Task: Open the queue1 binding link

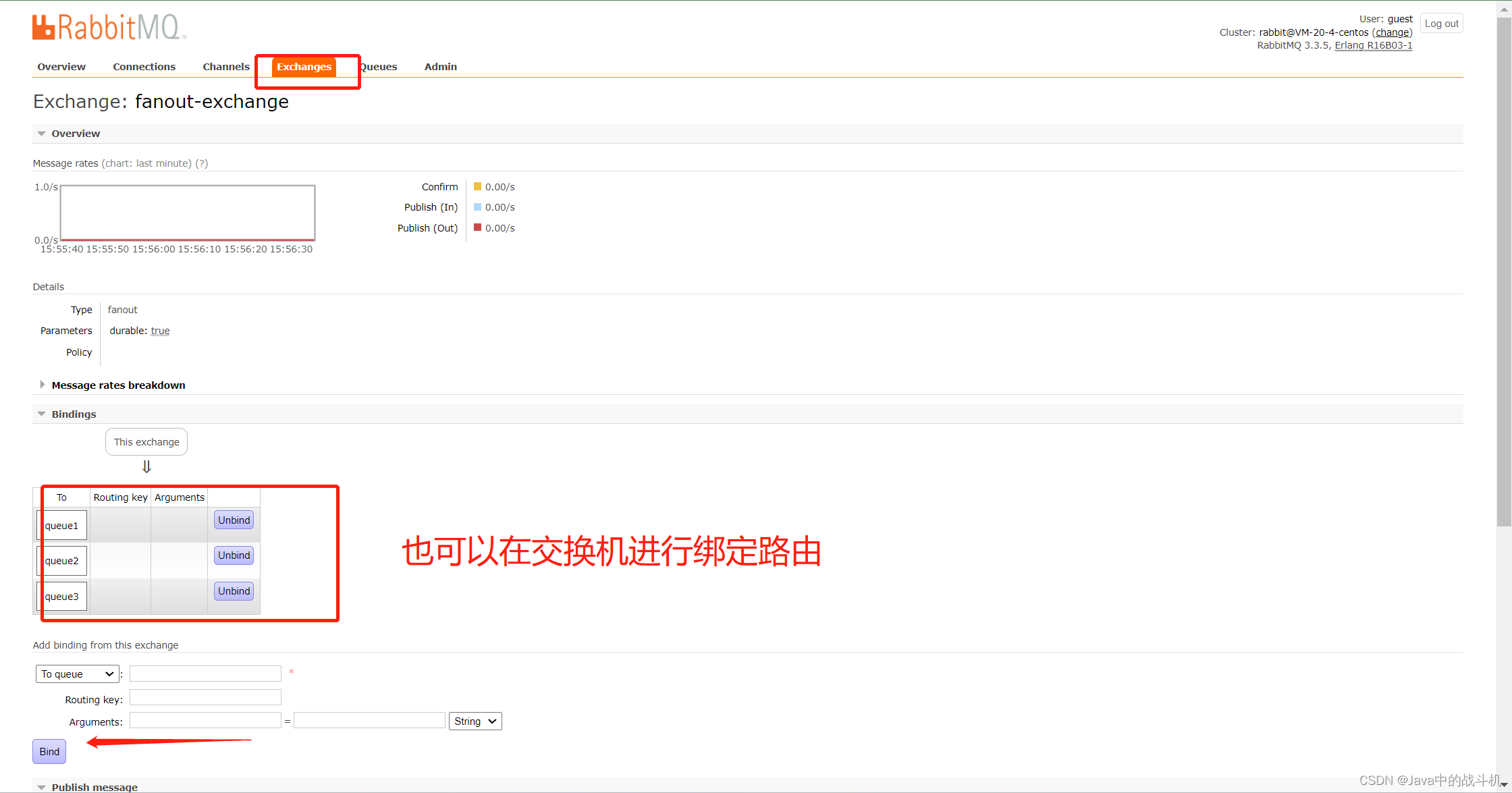Action: click(61, 526)
